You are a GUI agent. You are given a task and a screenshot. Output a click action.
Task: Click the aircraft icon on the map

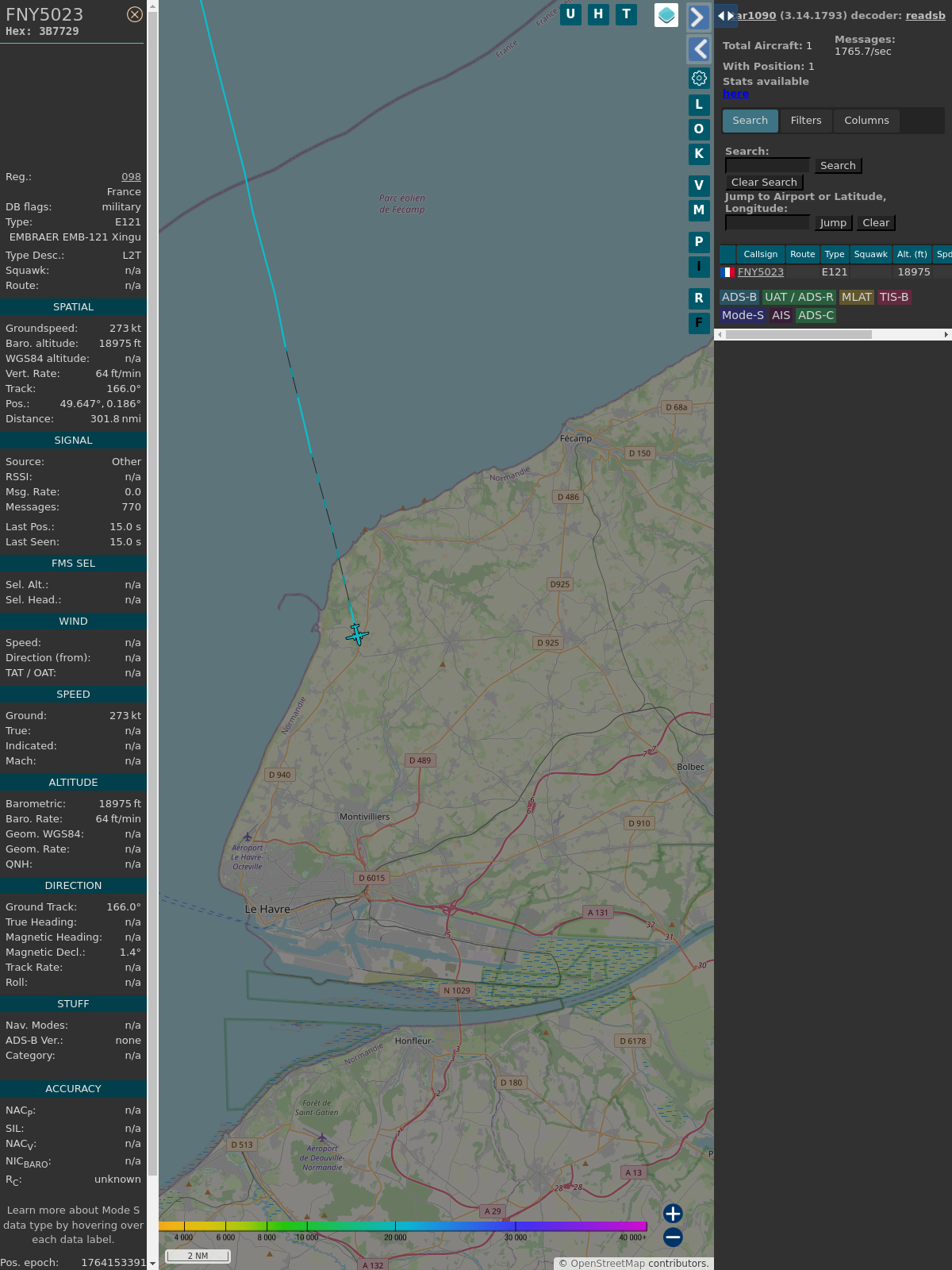pyautogui.click(x=357, y=634)
